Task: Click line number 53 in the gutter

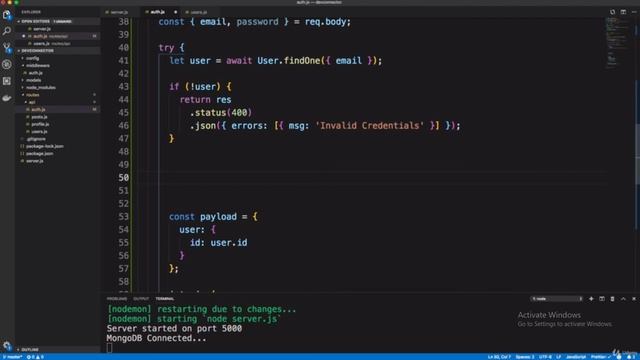Action: pos(123,217)
